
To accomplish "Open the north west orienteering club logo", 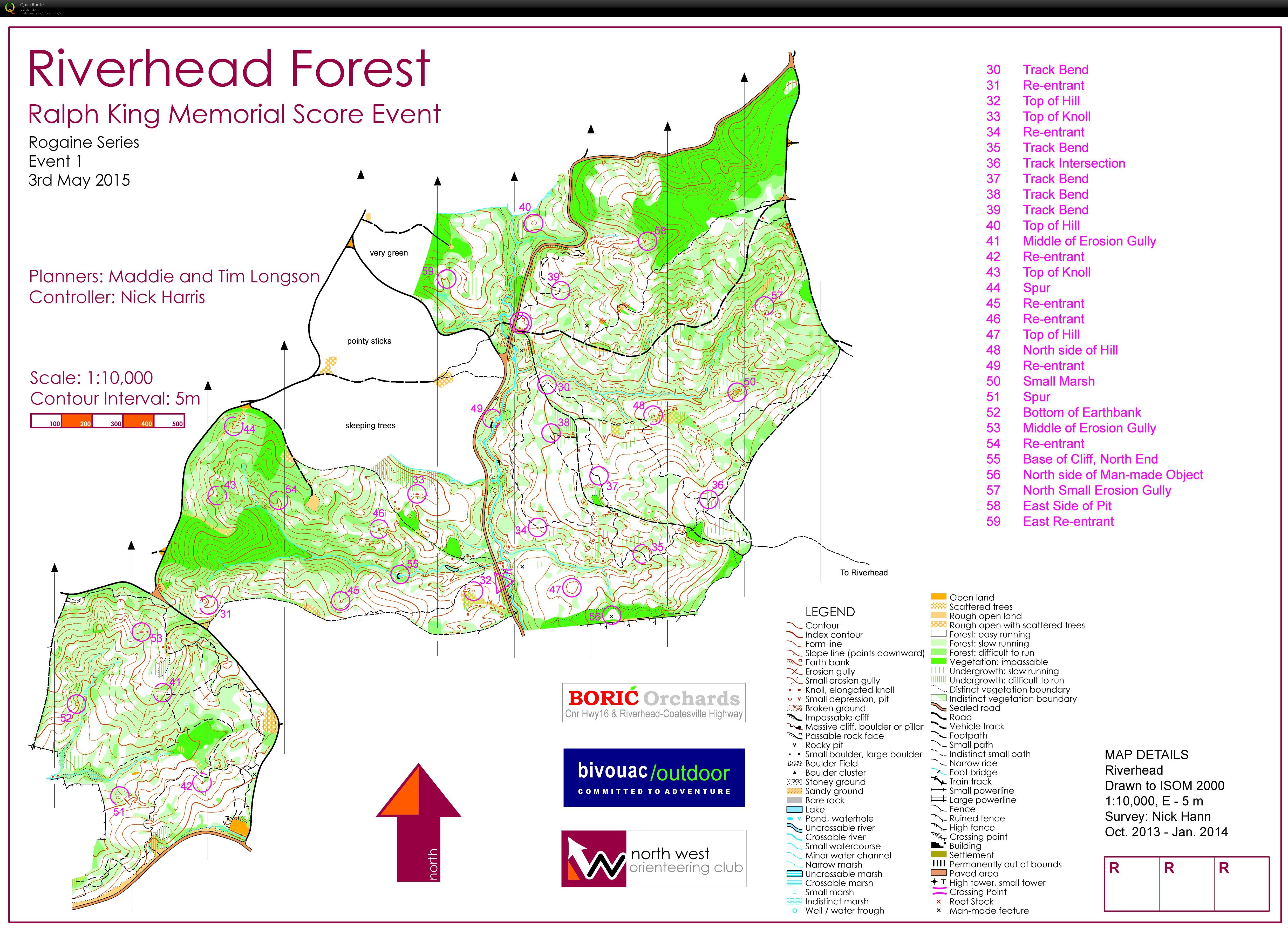I will (654, 858).
